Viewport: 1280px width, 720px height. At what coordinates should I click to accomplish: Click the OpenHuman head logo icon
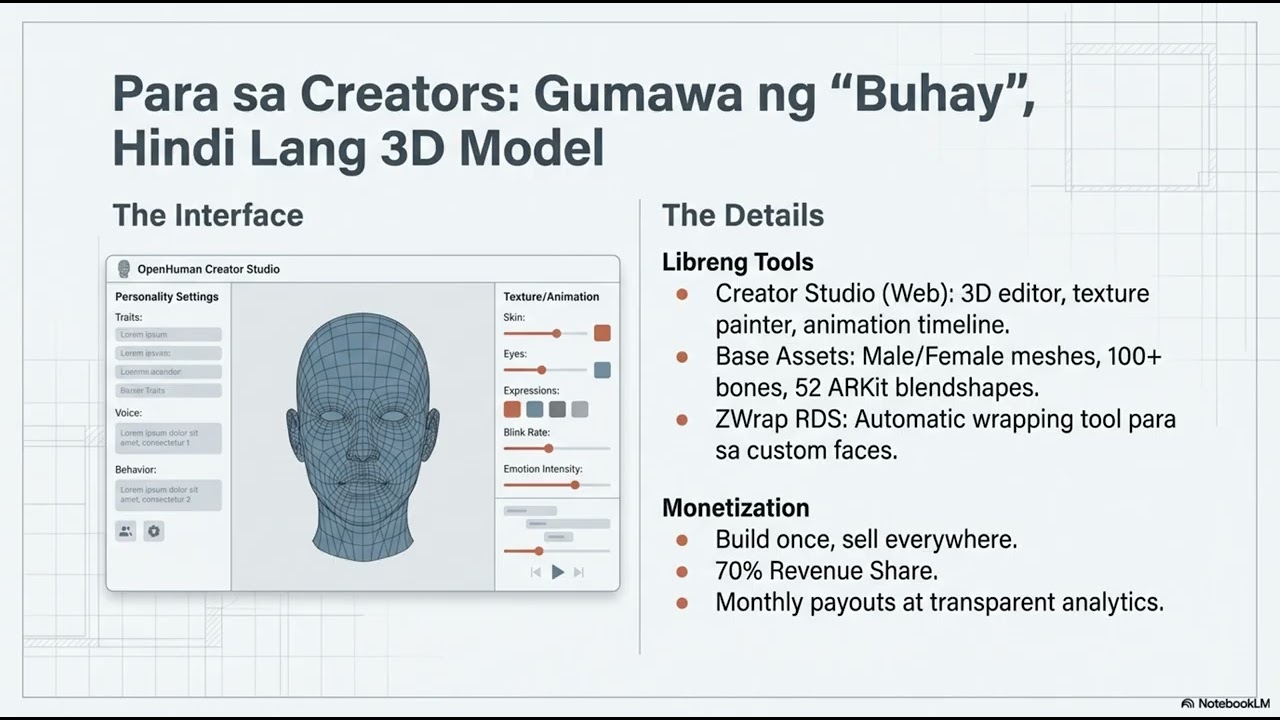124,269
